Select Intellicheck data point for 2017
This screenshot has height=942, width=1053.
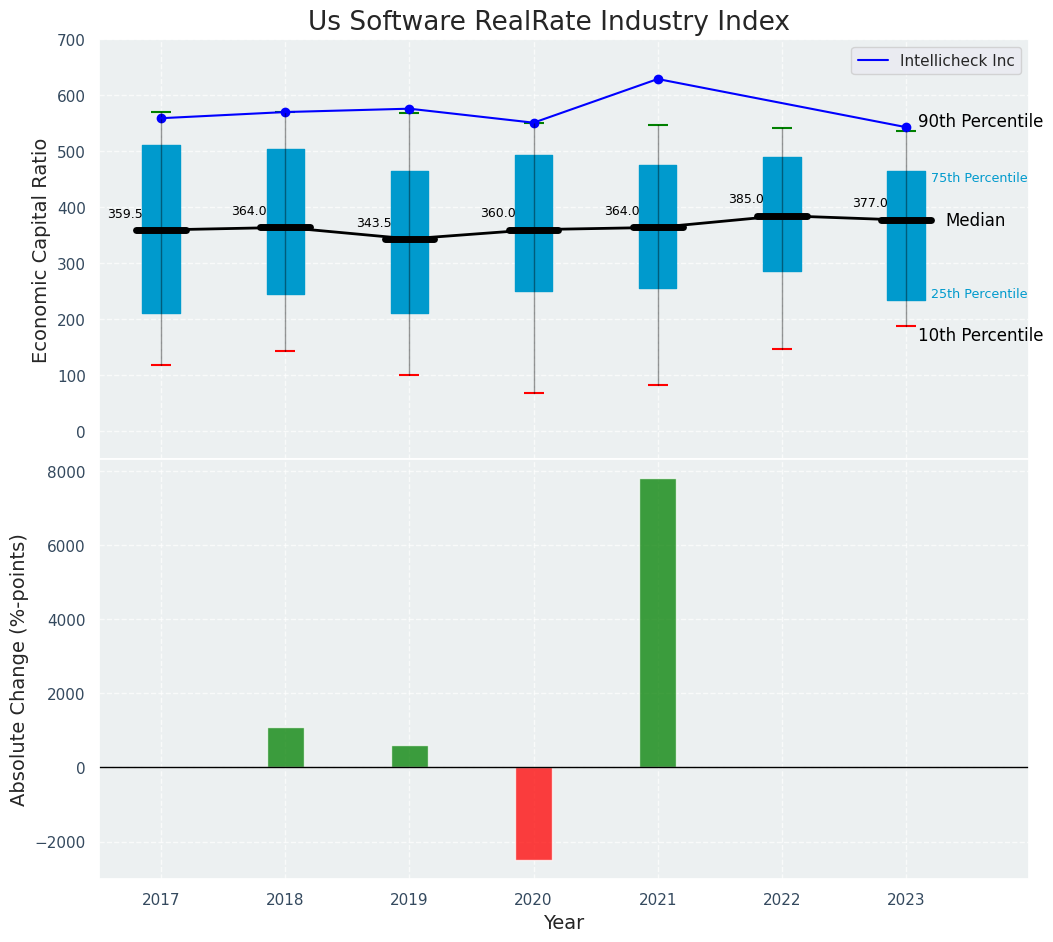(x=161, y=118)
